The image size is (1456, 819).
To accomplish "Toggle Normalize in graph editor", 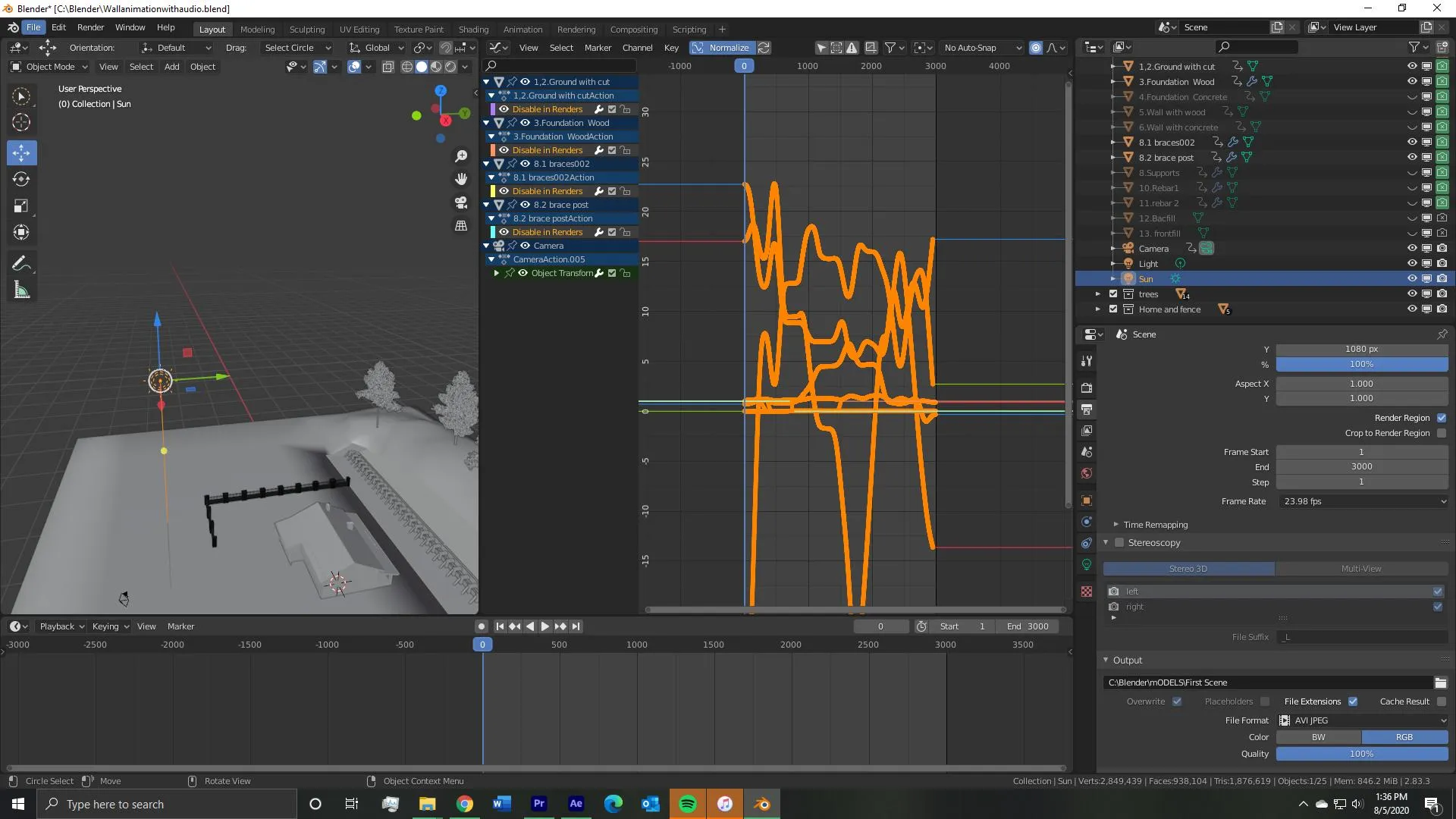I will pyautogui.click(x=721, y=48).
